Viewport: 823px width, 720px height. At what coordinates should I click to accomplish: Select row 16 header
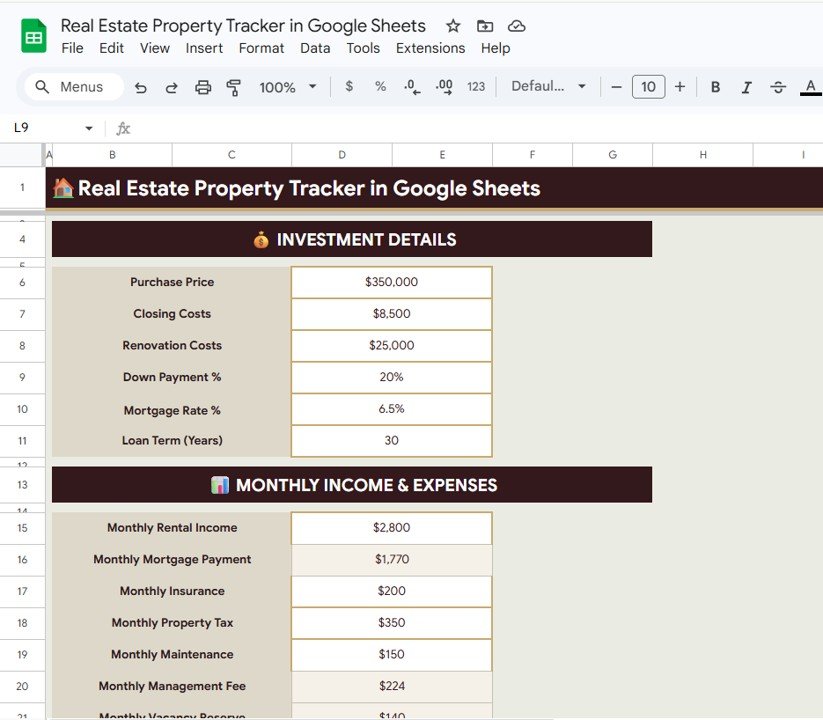tap(22, 560)
